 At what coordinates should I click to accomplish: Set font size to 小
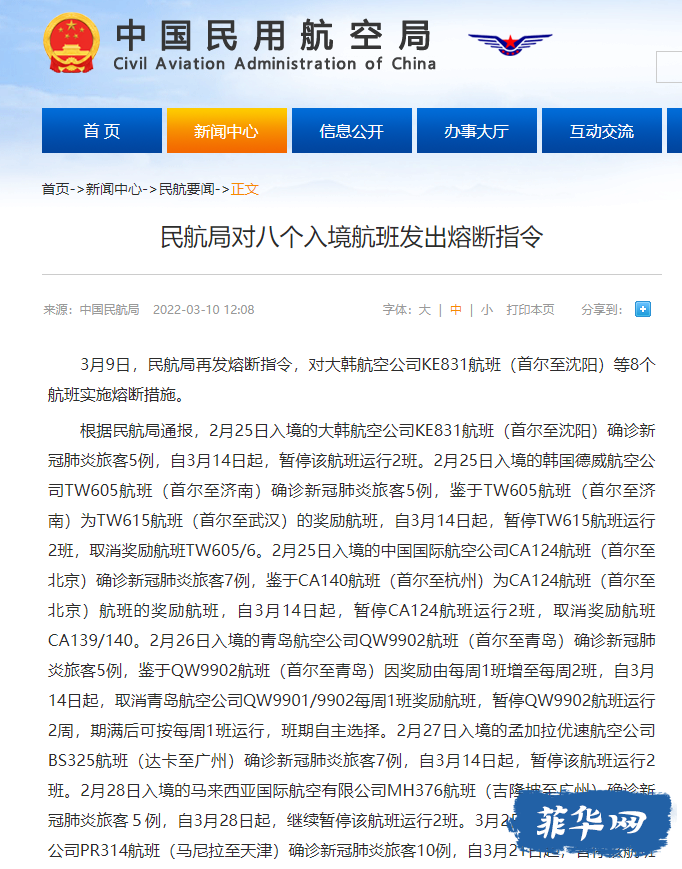487,310
